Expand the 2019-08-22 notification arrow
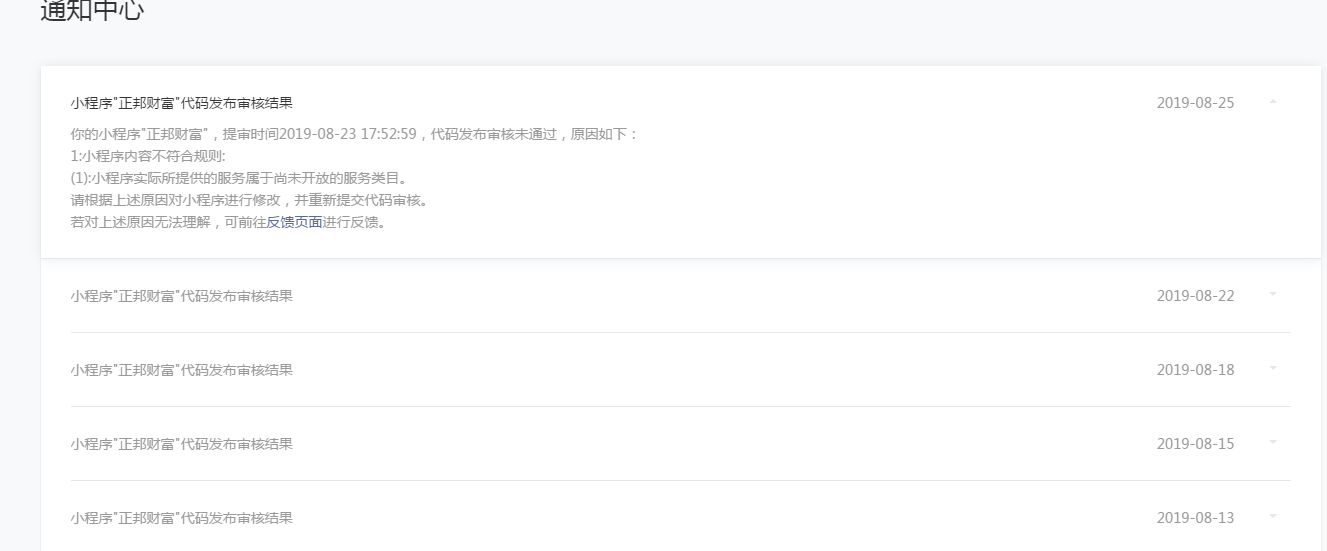Image resolution: width=1327 pixels, height=551 pixels. tap(1273, 294)
